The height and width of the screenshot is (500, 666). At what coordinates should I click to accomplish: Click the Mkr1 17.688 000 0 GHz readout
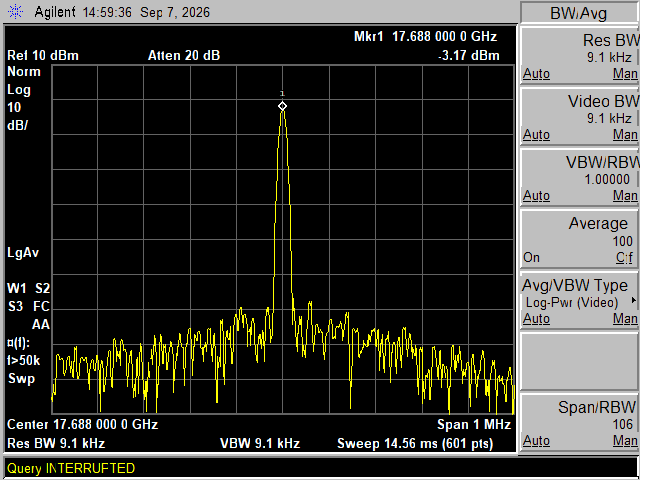tap(425, 37)
